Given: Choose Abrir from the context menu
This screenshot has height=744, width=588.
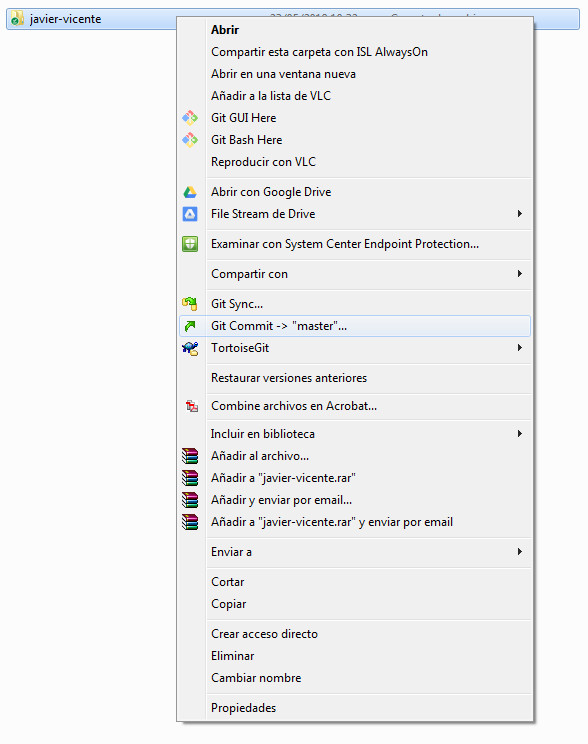Looking at the screenshot, I should point(355,30).
